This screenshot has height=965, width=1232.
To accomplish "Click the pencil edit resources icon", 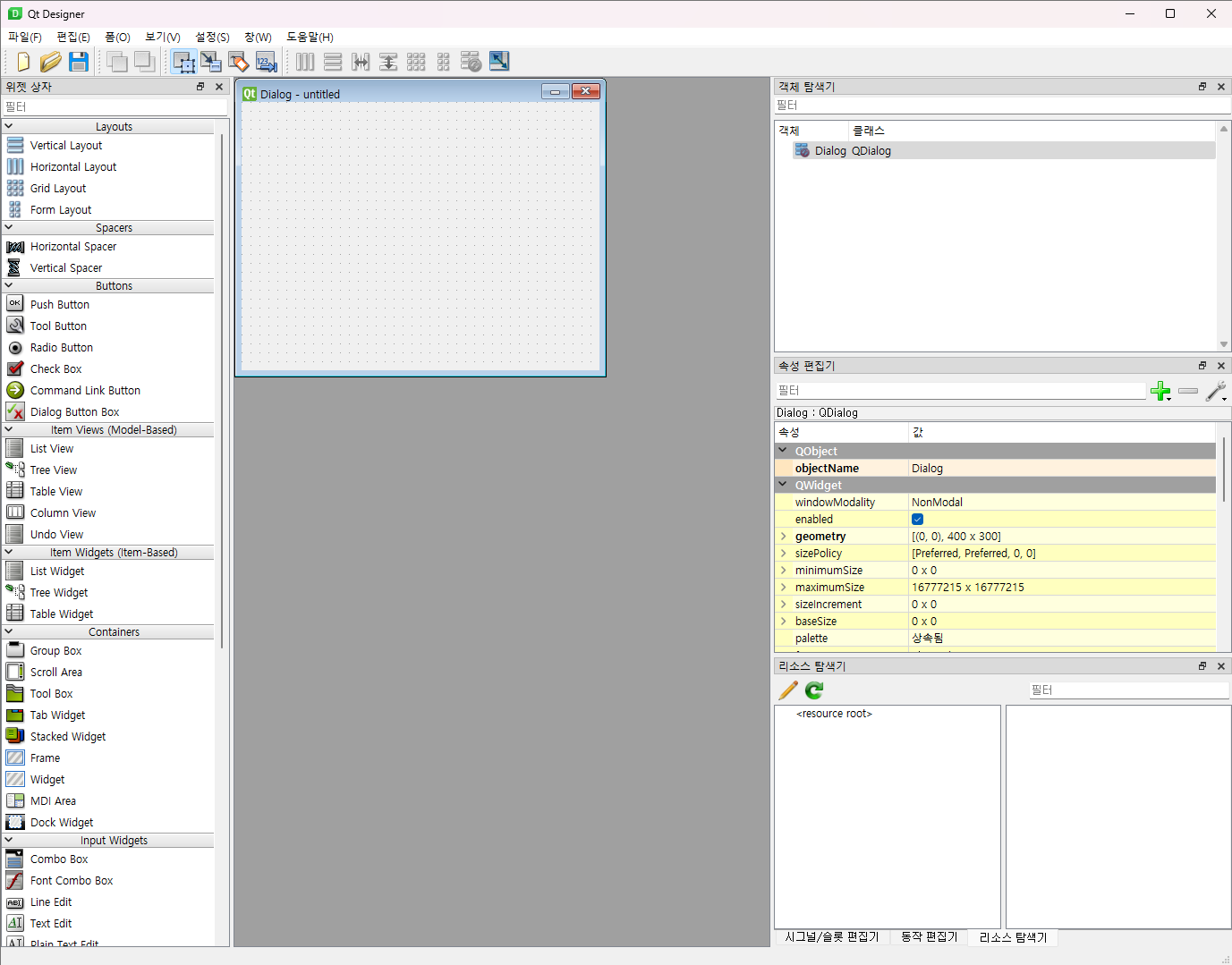I will point(788,690).
